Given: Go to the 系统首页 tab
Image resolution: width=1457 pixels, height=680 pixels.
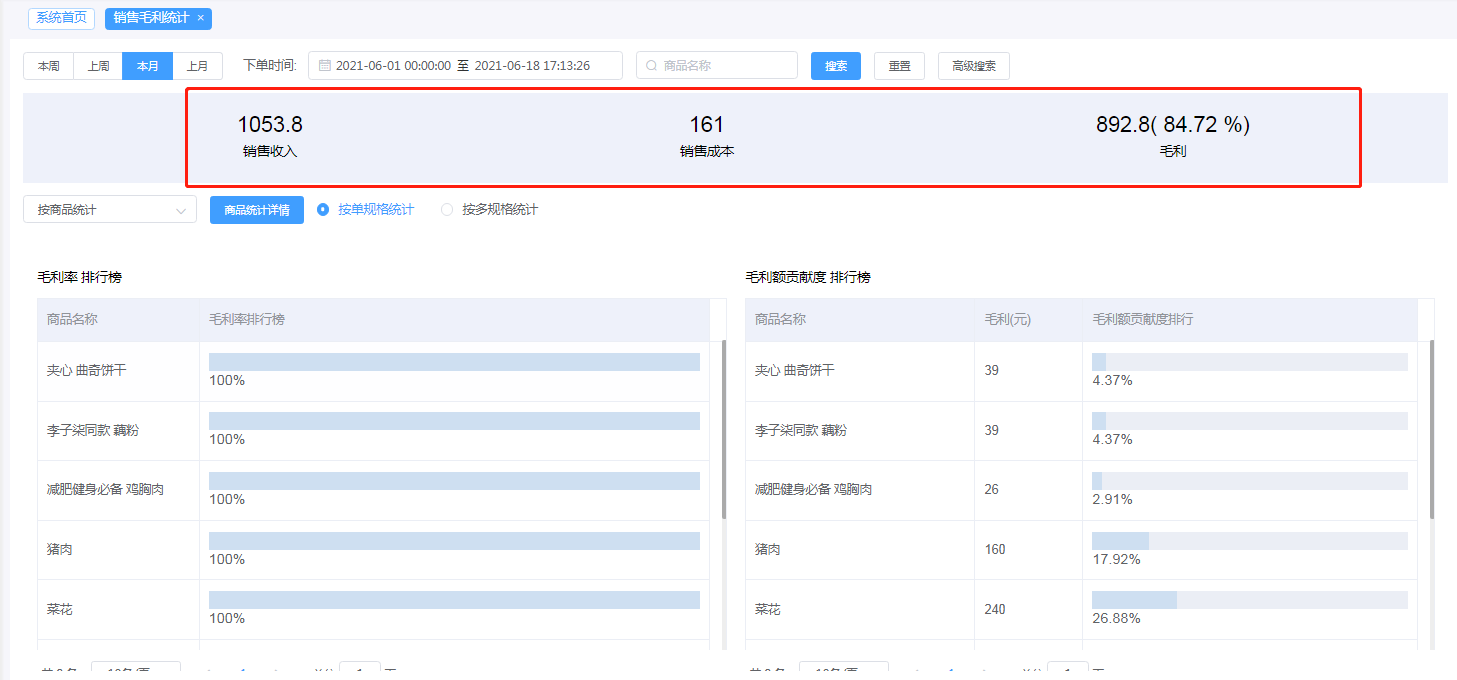Looking at the screenshot, I should 61,18.
